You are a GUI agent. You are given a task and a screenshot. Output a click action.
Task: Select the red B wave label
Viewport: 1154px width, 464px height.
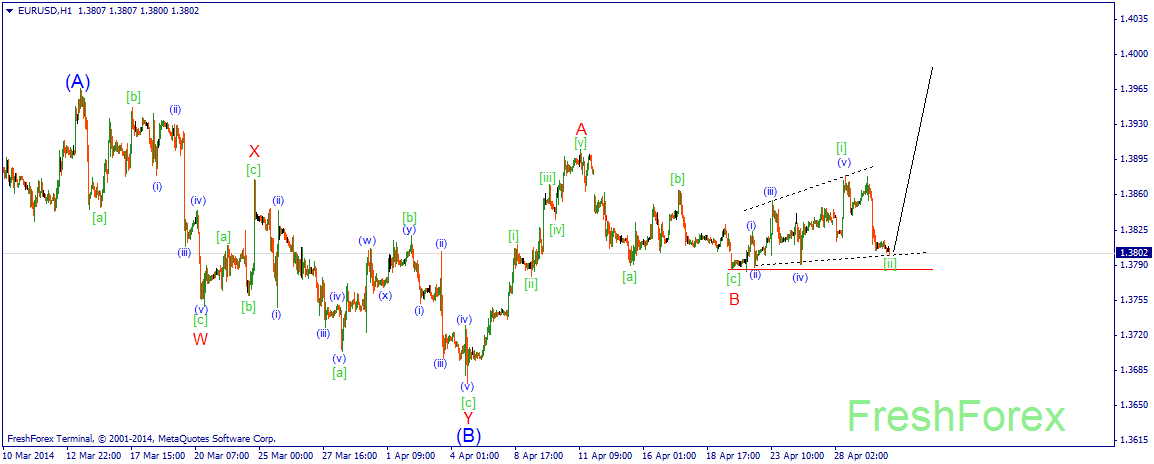(734, 299)
